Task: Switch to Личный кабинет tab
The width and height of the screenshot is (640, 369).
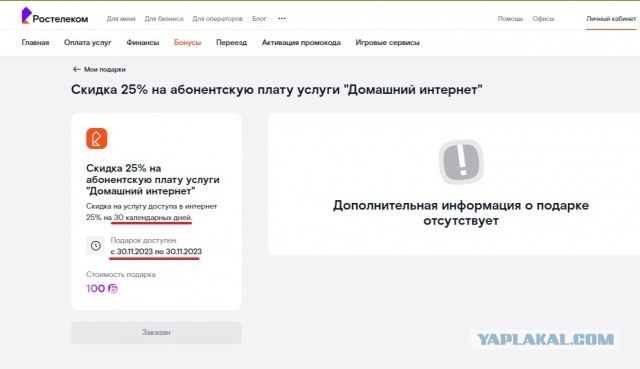Action: tap(611, 19)
